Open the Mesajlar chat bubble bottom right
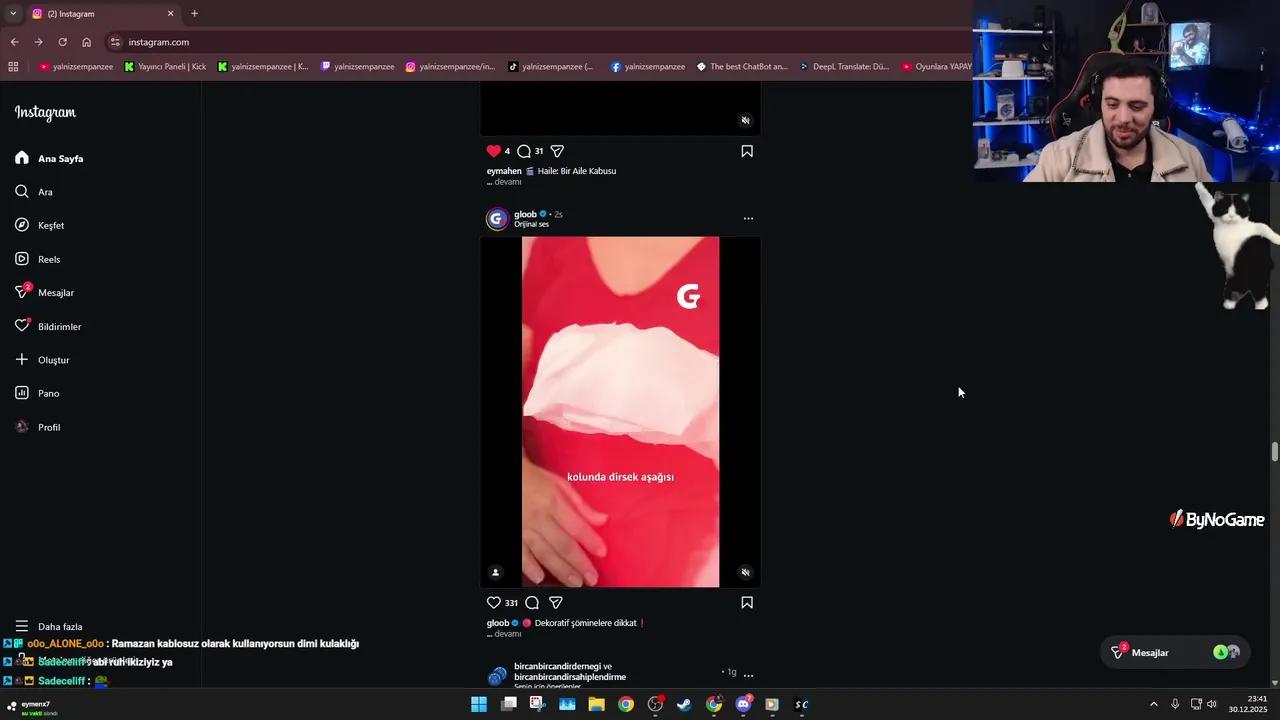The width and height of the screenshot is (1280, 720). pyautogui.click(x=1149, y=652)
